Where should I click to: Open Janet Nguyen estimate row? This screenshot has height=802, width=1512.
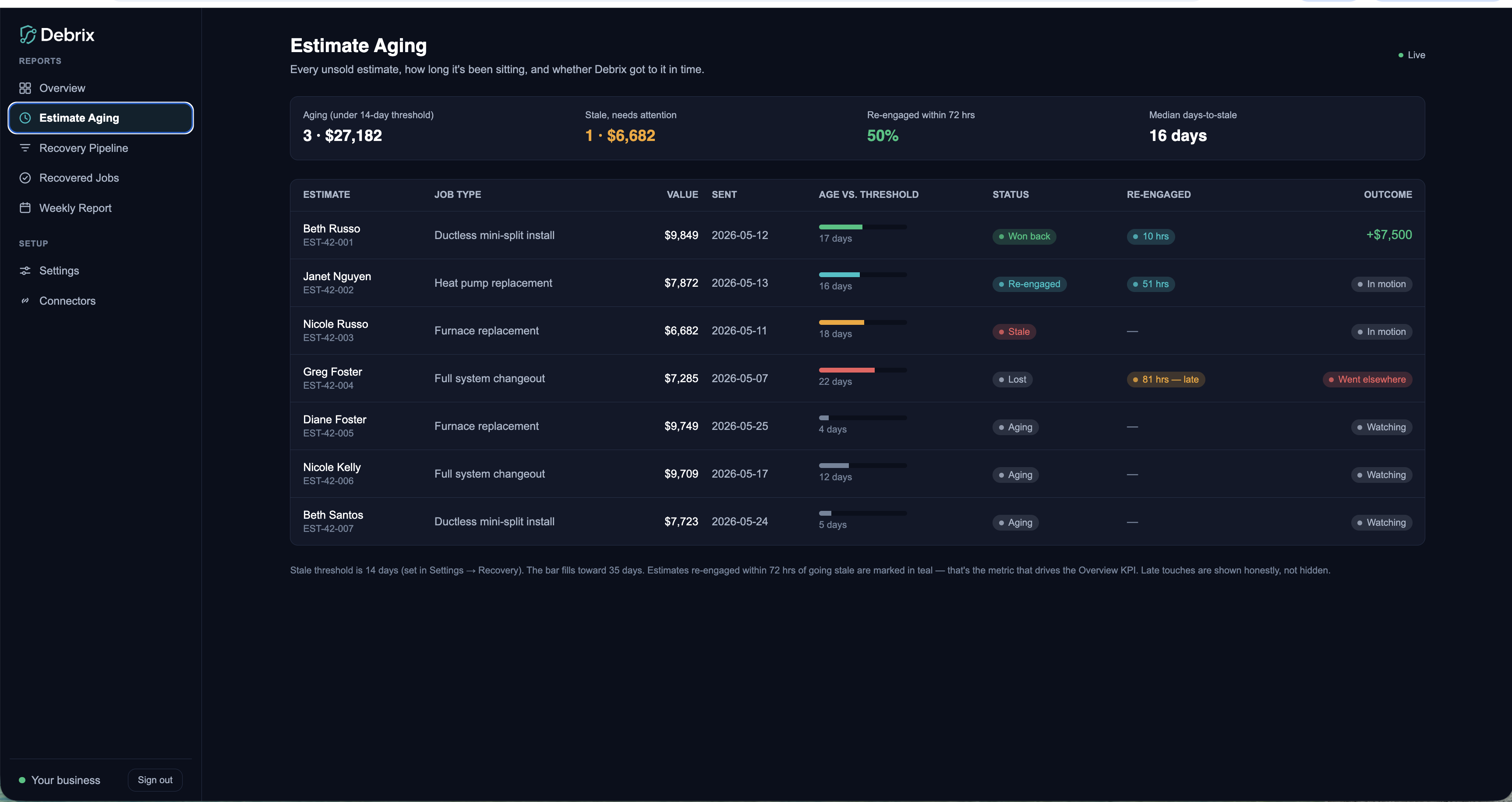pyautogui.click(x=857, y=283)
